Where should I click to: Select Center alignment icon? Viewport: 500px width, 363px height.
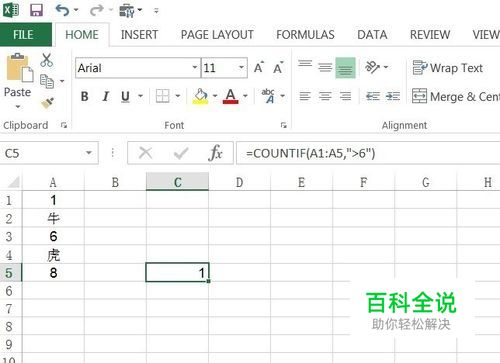click(x=325, y=96)
